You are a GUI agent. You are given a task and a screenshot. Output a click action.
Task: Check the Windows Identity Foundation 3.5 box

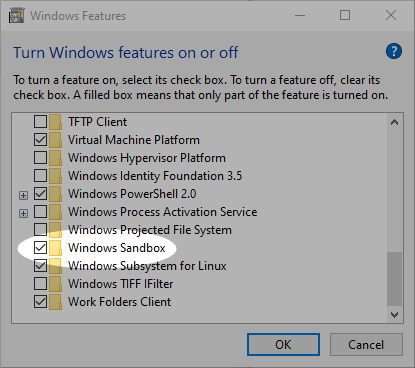pos(40,176)
